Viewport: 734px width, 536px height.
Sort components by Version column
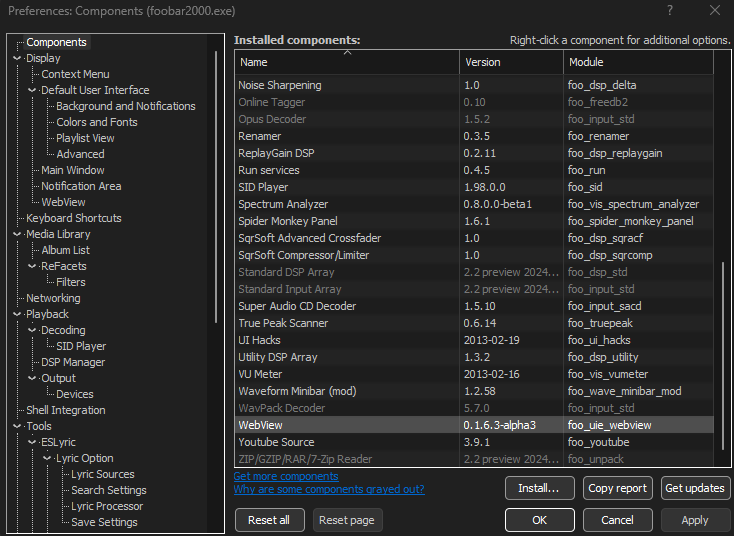(x=512, y=62)
